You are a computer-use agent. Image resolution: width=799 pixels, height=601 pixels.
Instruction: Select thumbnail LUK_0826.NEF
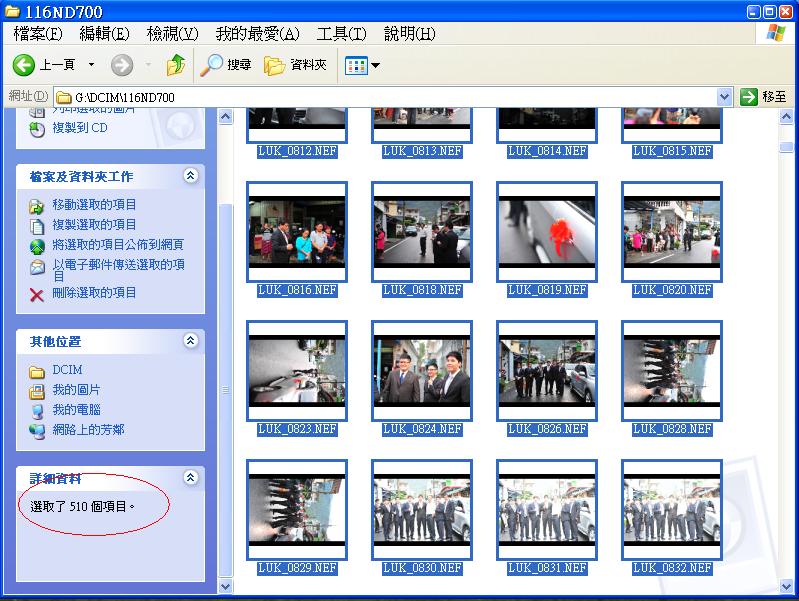pyautogui.click(x=547, y=371)
